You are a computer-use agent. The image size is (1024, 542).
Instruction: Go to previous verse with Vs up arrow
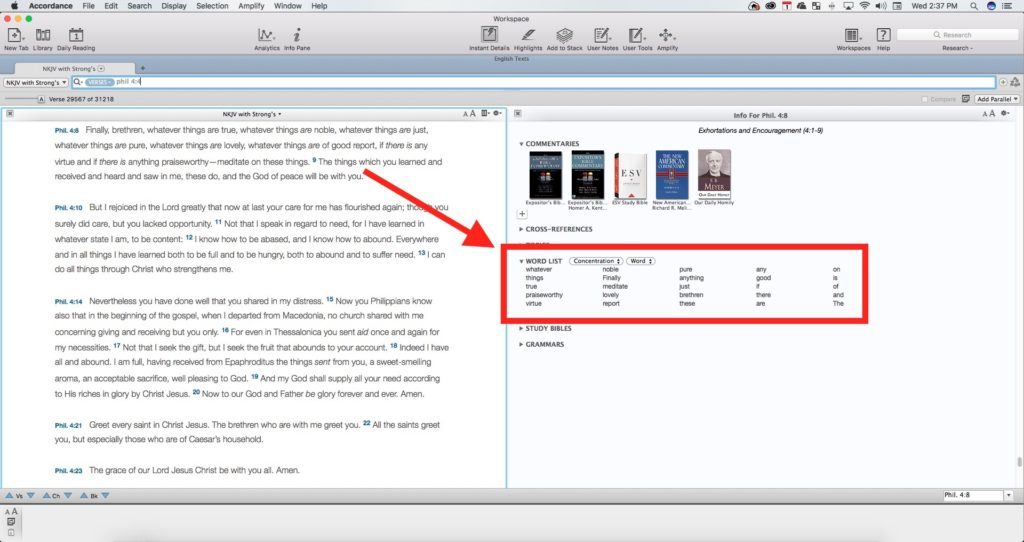(9, 496)
